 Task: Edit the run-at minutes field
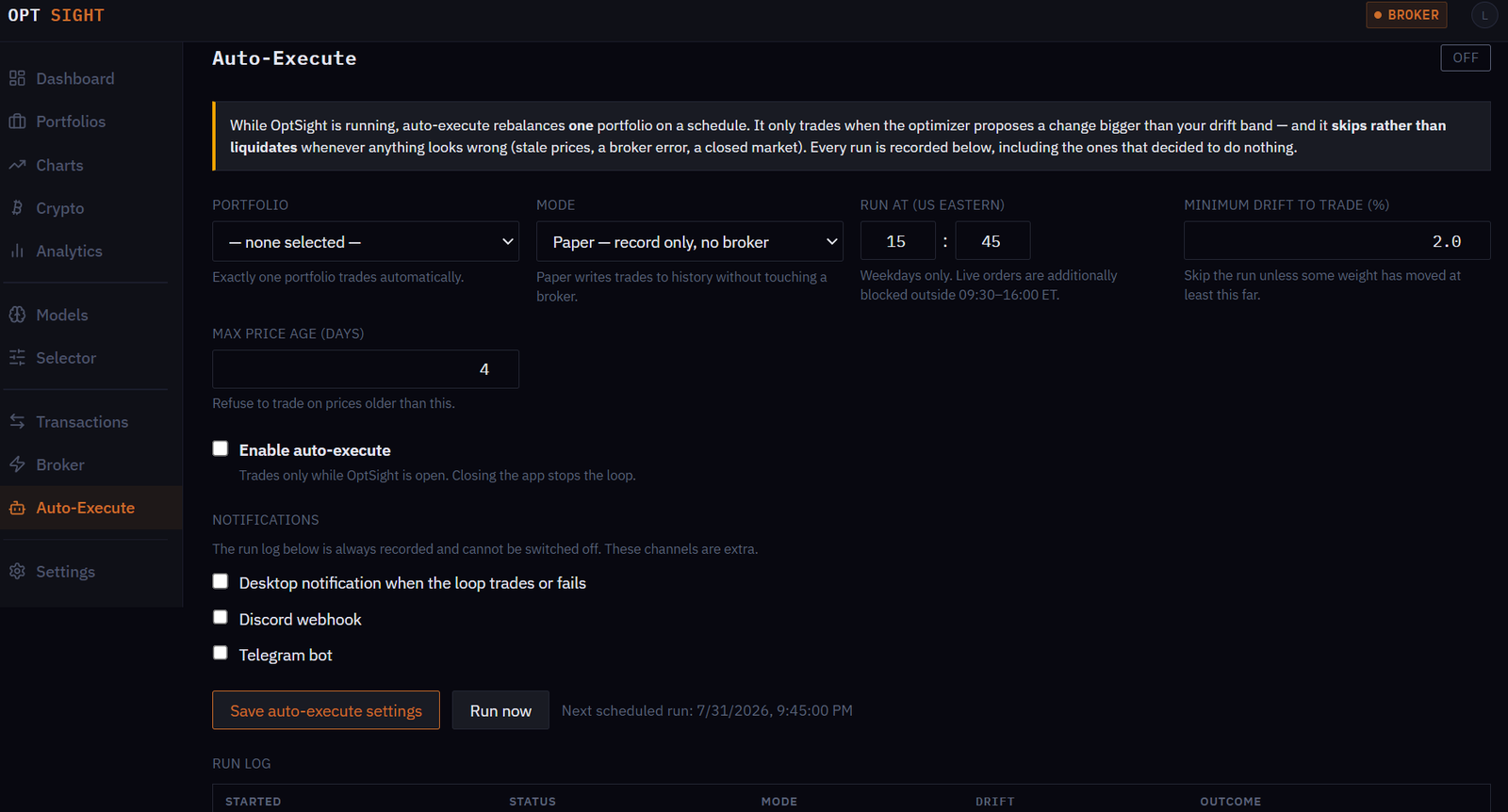pos(992,241)
